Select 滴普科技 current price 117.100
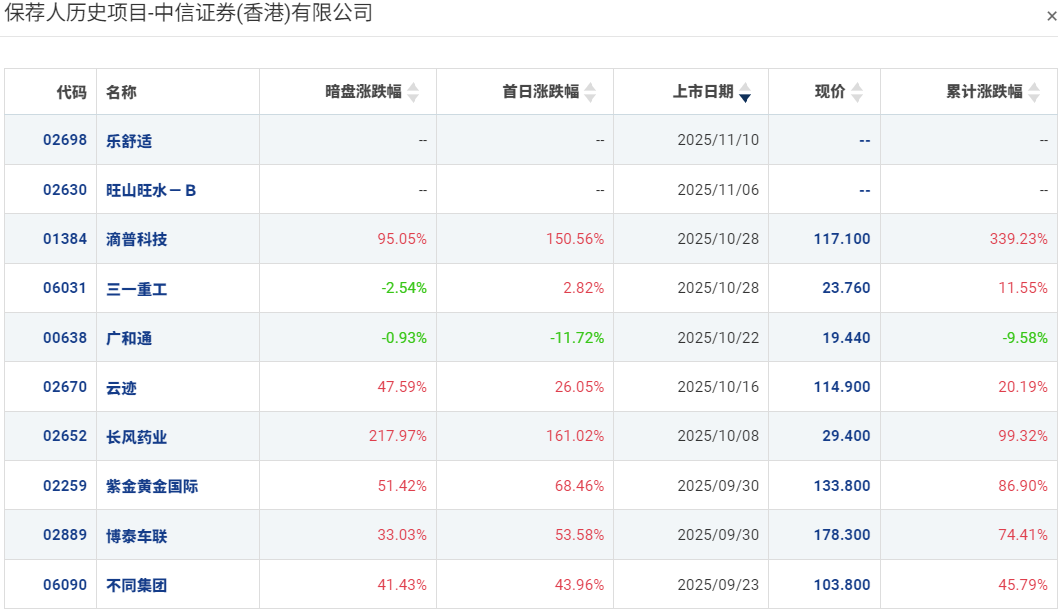Screen dimensions: 1058x609 click(842, 239)
